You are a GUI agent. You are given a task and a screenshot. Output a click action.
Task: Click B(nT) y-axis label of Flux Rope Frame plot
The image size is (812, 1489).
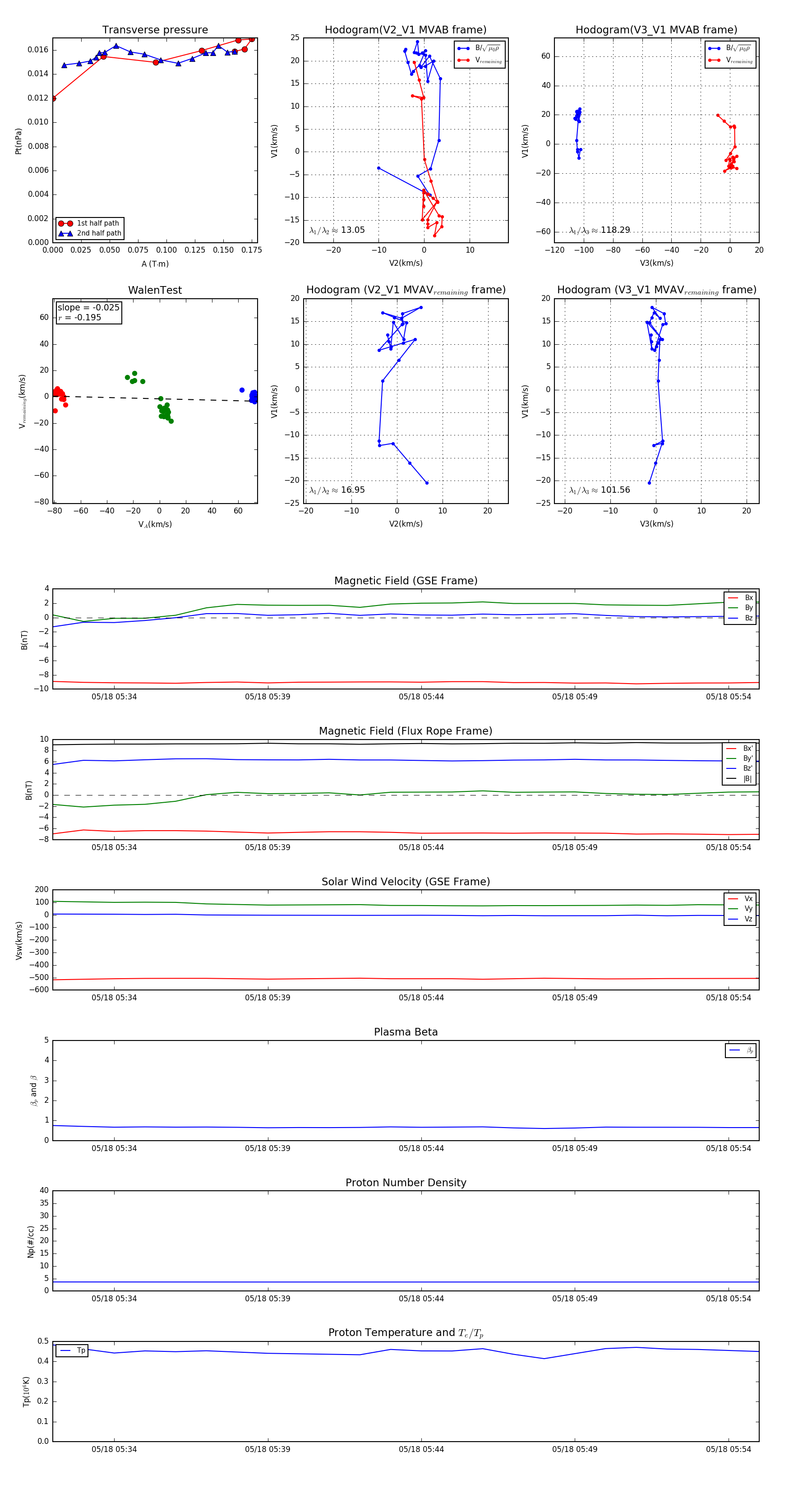(x=28, y=790)
